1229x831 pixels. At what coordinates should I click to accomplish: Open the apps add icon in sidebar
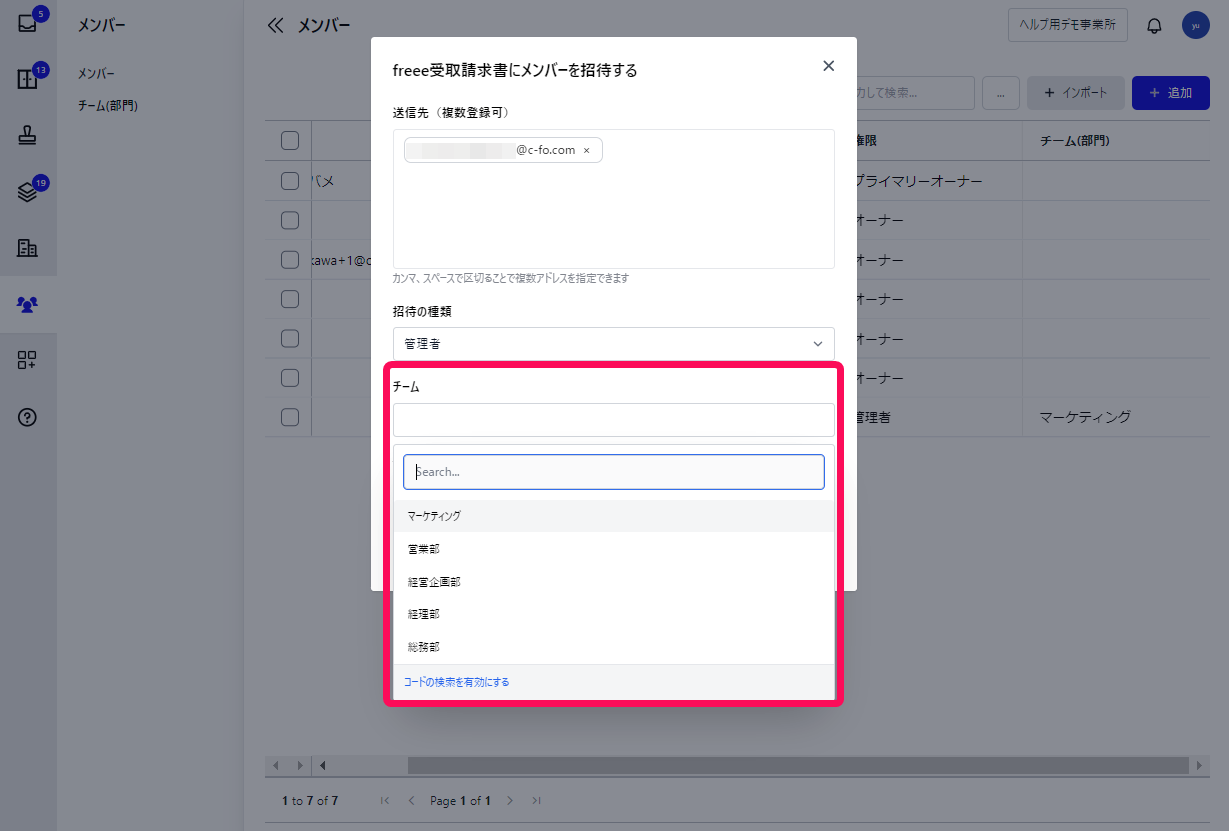click(x=28, y=361)
